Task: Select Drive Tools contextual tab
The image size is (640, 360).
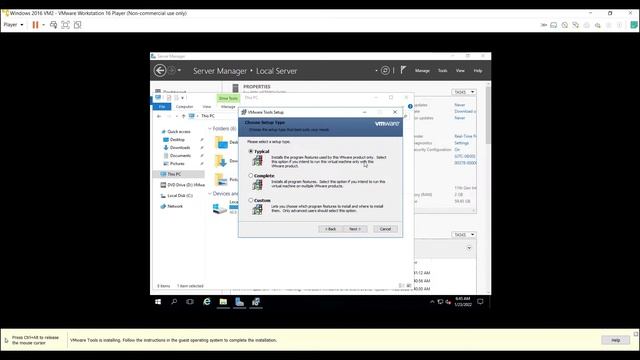Action: [x=228, y=98]
